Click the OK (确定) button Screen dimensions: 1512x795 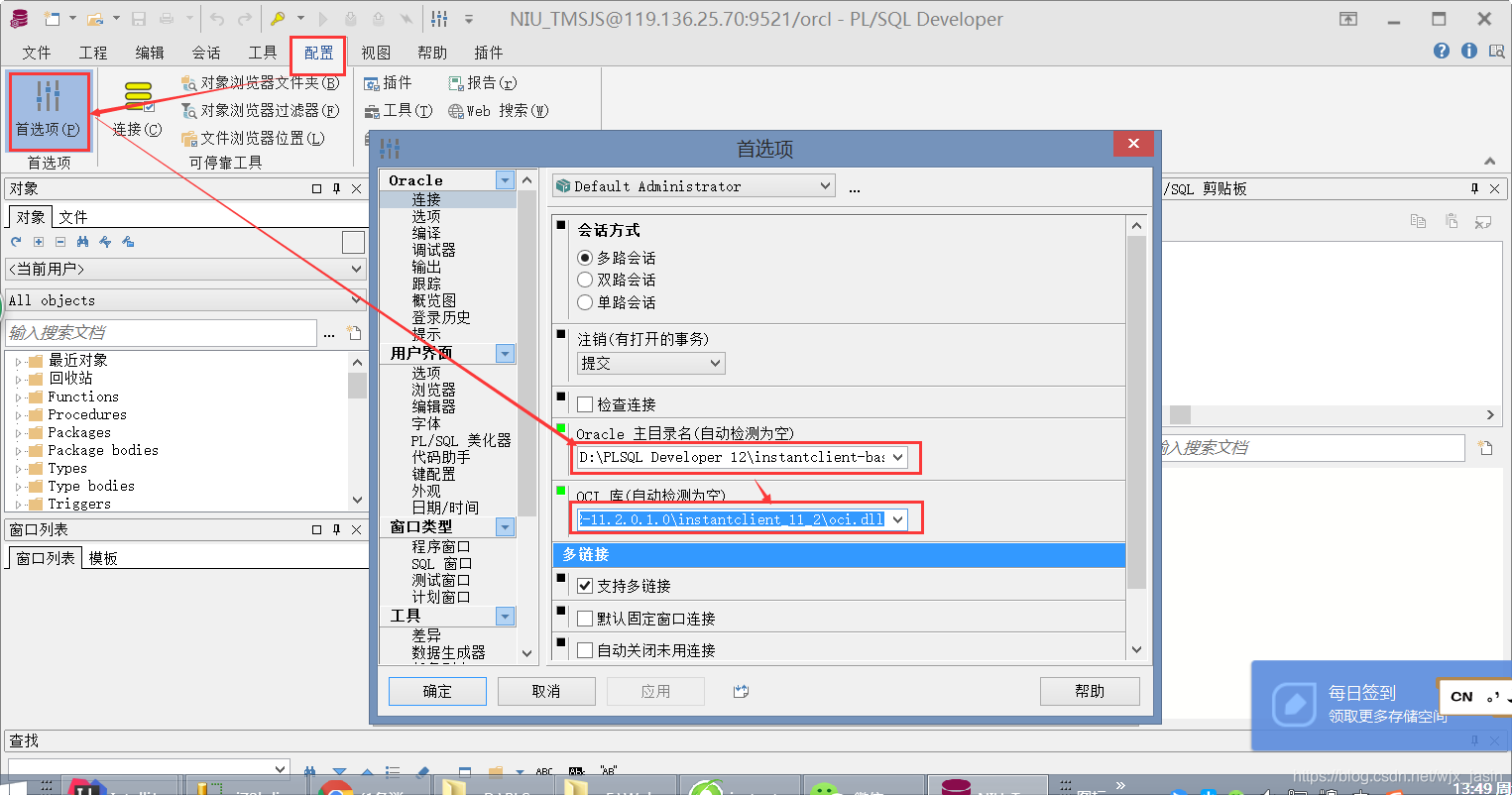click(x=437, y=691)
